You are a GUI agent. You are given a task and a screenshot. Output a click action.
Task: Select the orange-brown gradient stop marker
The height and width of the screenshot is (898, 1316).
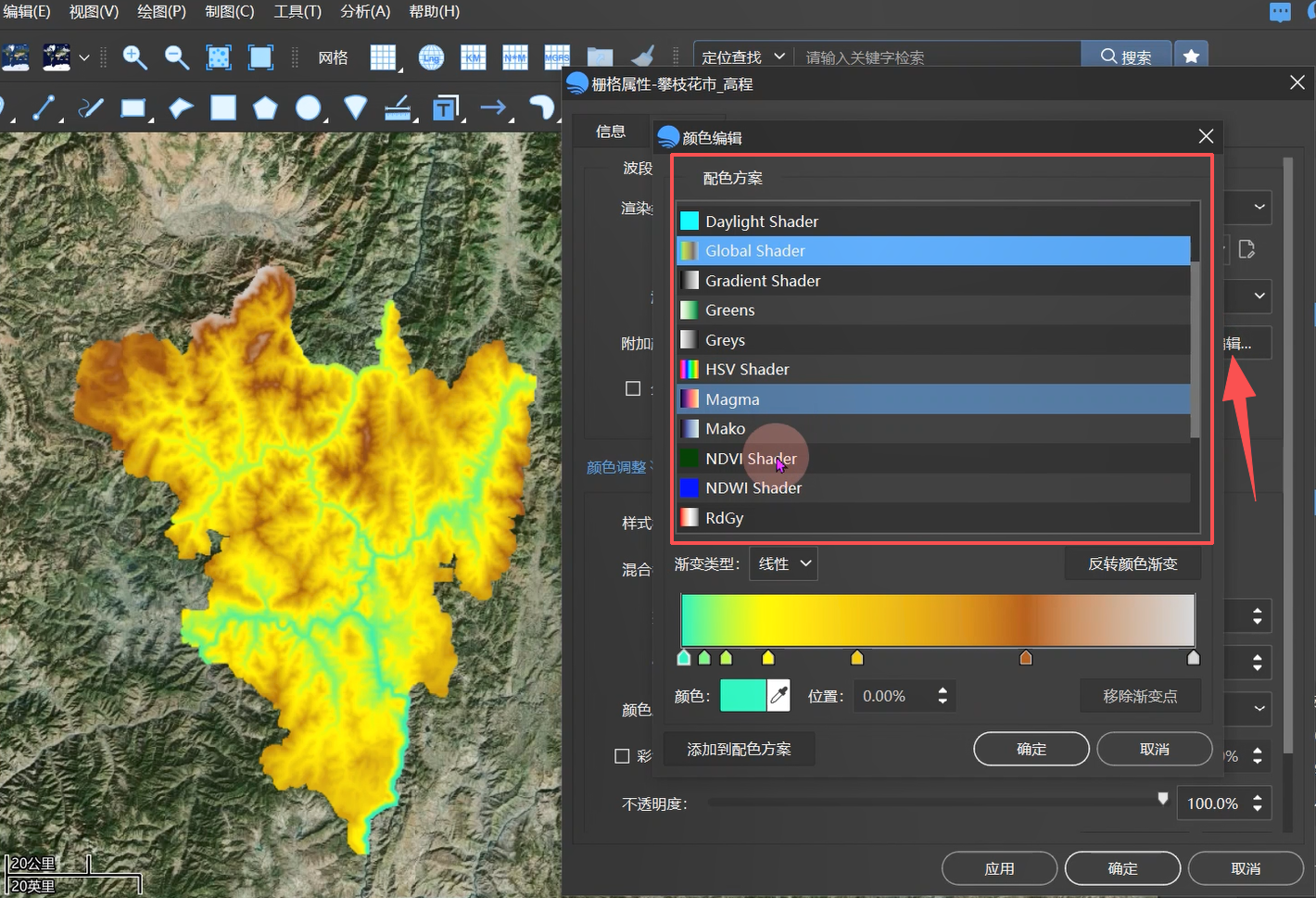point(1026,658)
